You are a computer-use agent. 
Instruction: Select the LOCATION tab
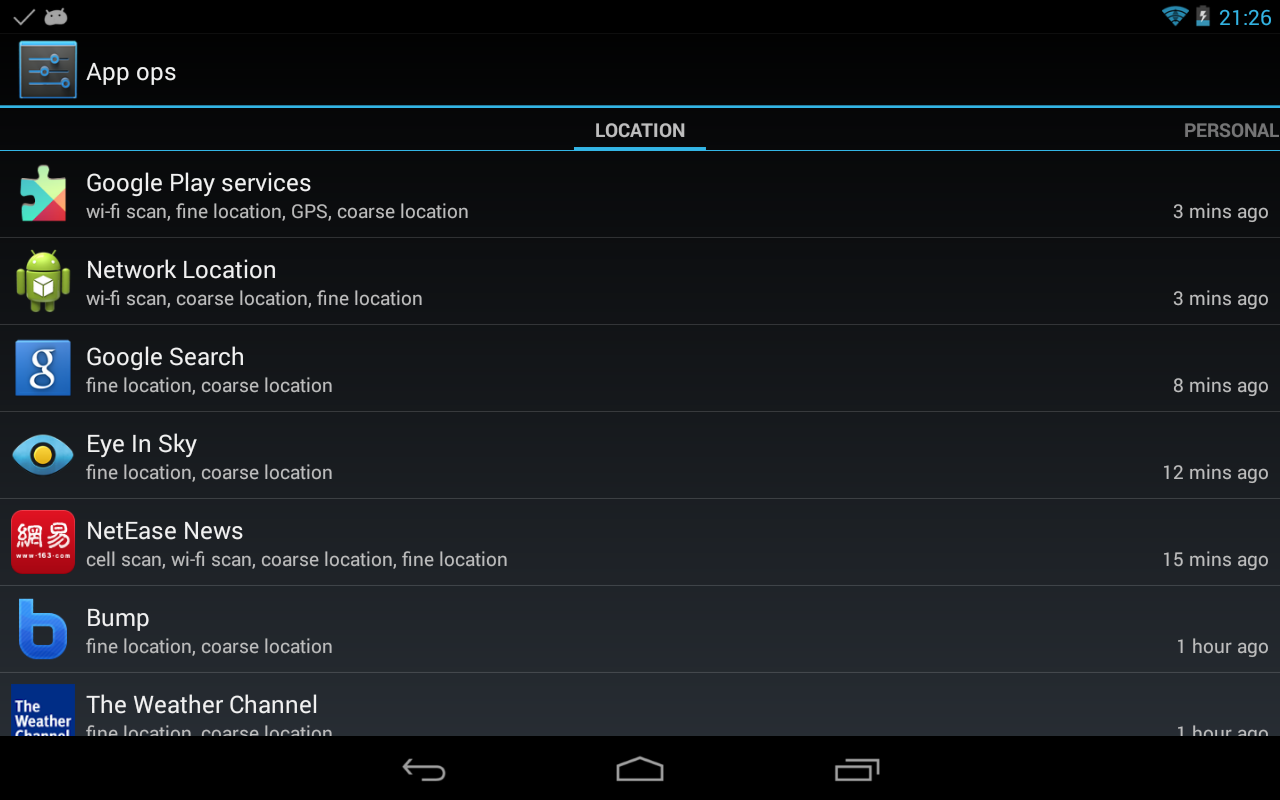point(640,130)
